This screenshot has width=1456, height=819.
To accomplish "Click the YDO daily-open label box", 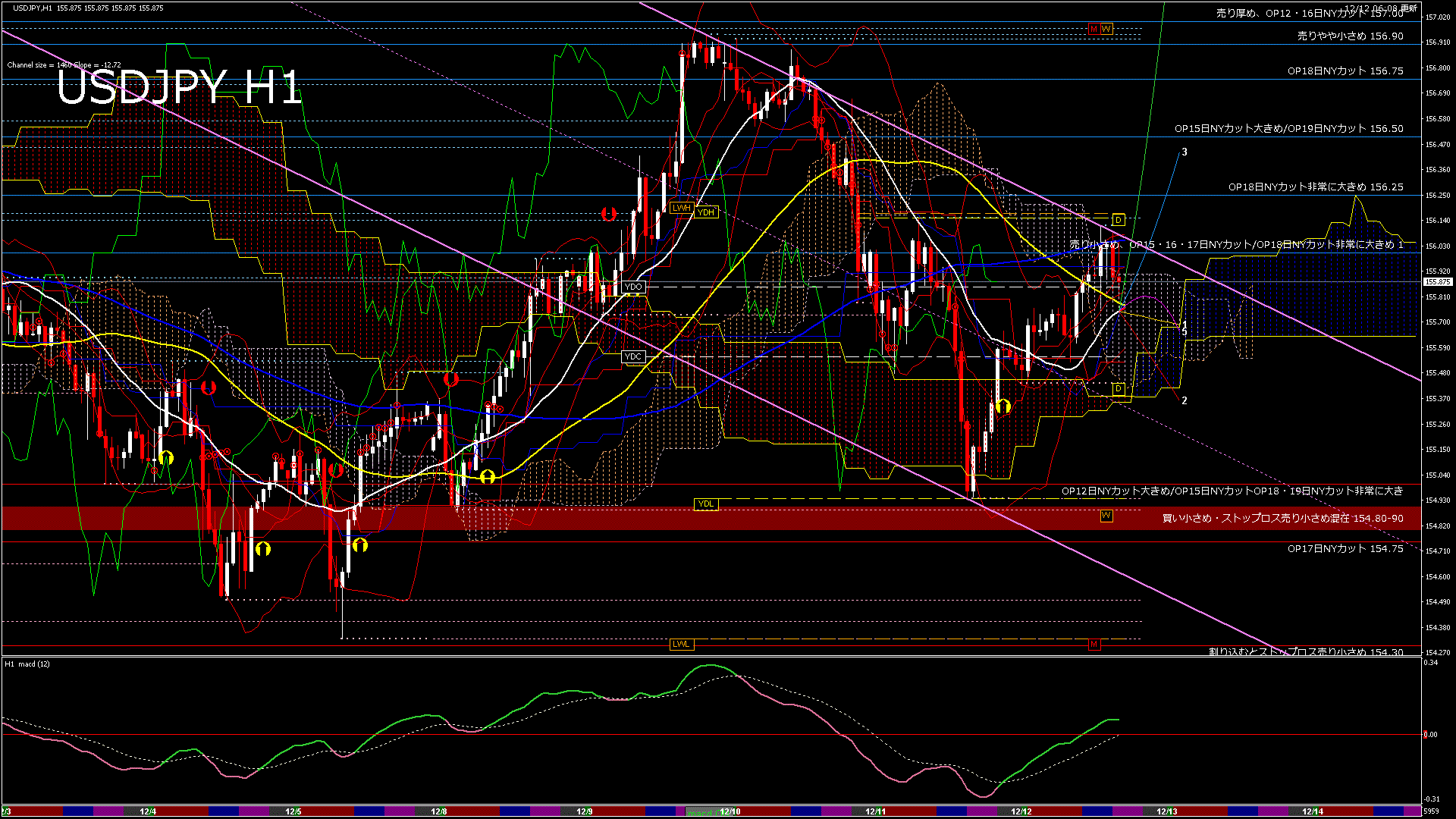I will click(632, 287).
